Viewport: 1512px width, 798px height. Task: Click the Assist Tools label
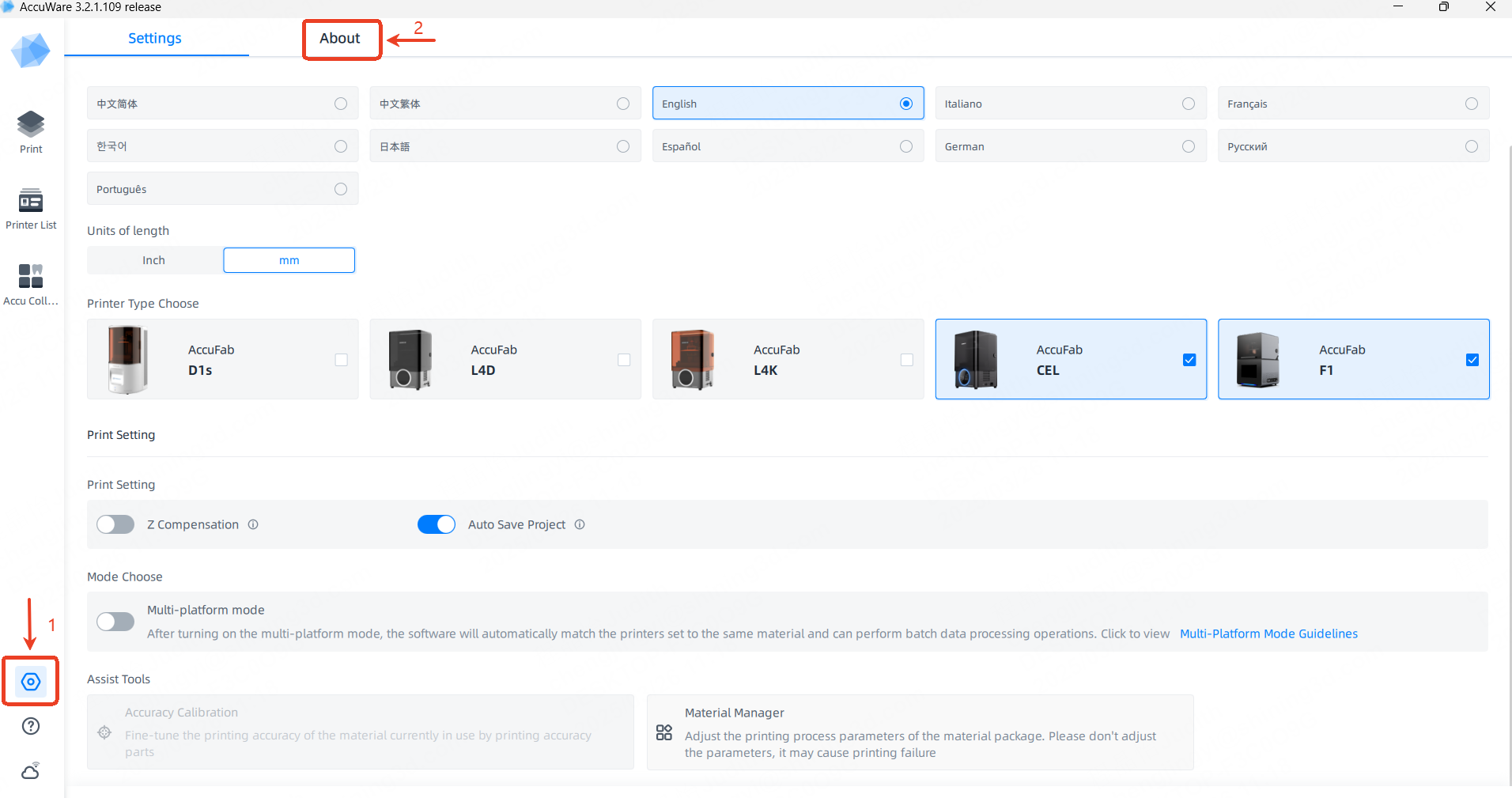click(x=119, y=679)
